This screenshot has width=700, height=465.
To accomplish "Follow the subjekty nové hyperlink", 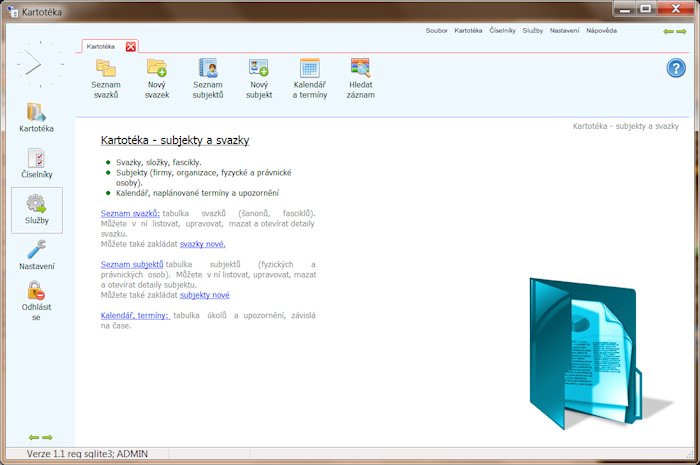I will pyautogui.click(x=204, y=295).
